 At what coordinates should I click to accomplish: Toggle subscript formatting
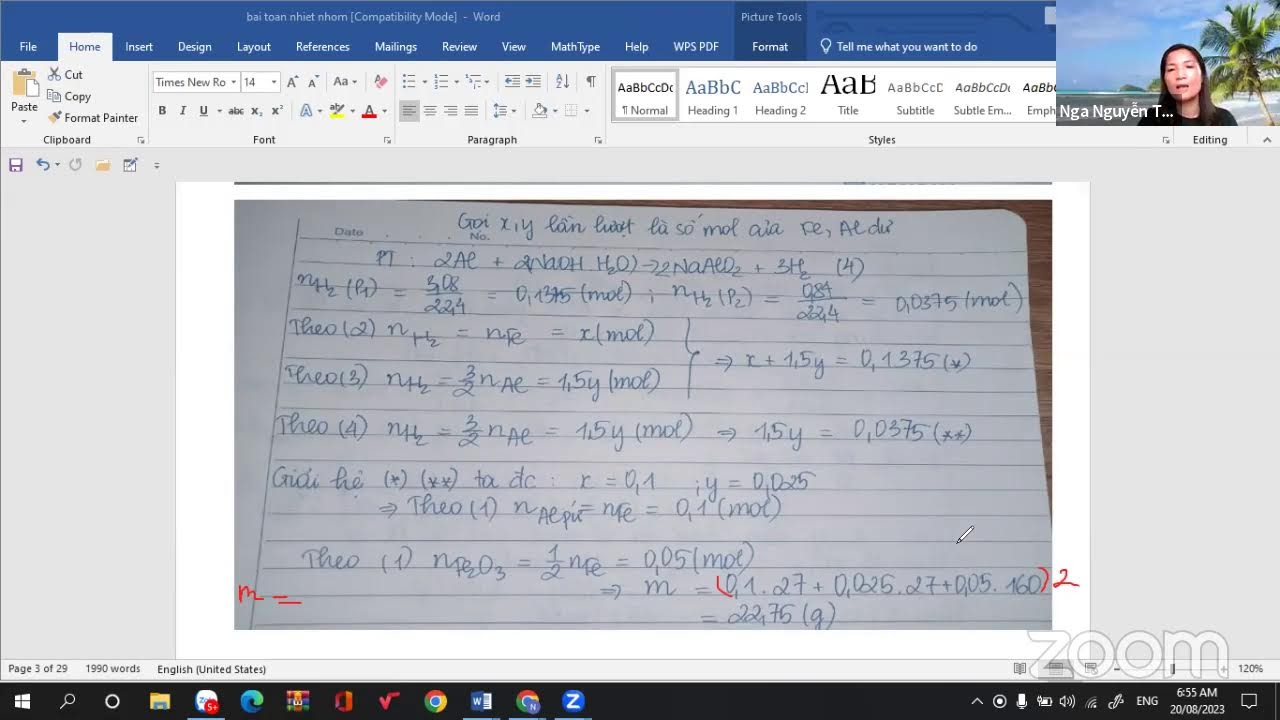[x=256, y=111]
